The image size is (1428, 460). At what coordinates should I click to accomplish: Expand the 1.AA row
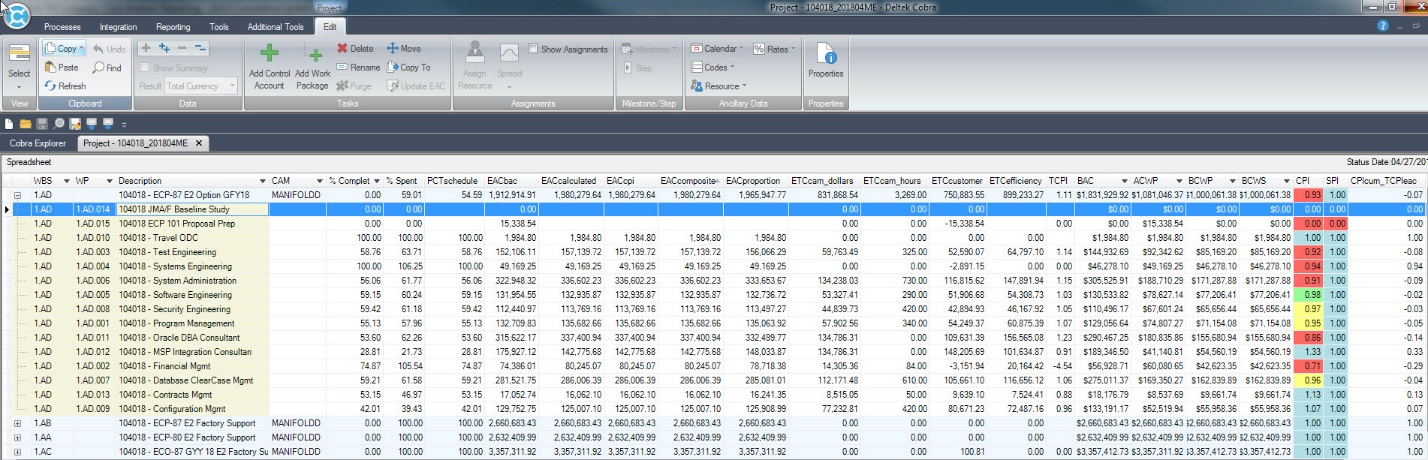18,438
